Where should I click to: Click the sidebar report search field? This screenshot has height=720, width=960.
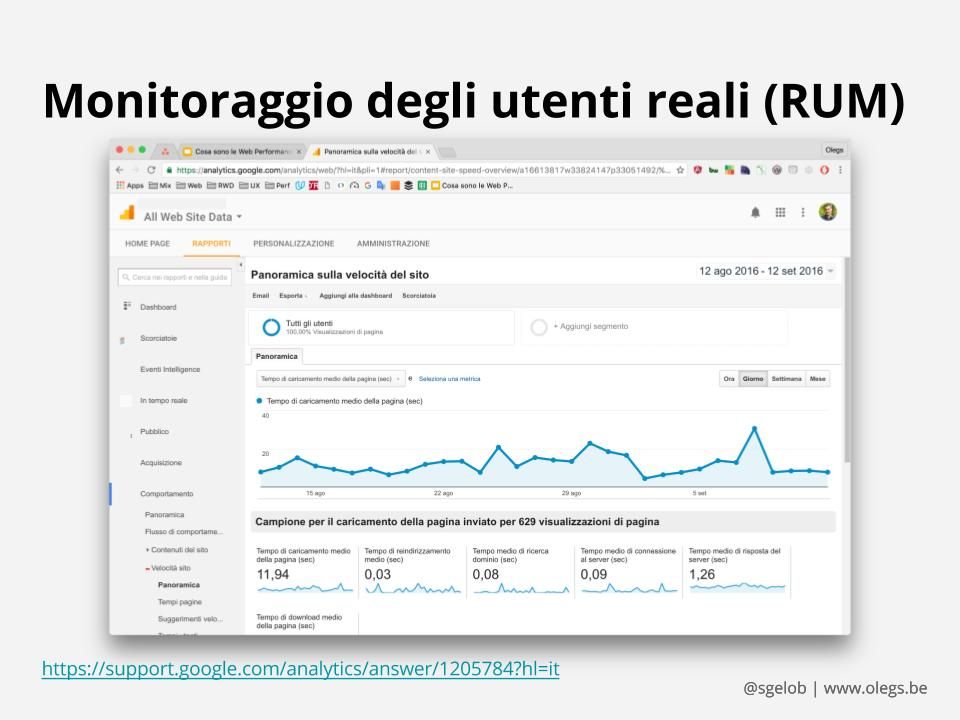click(x=175, y=277)
